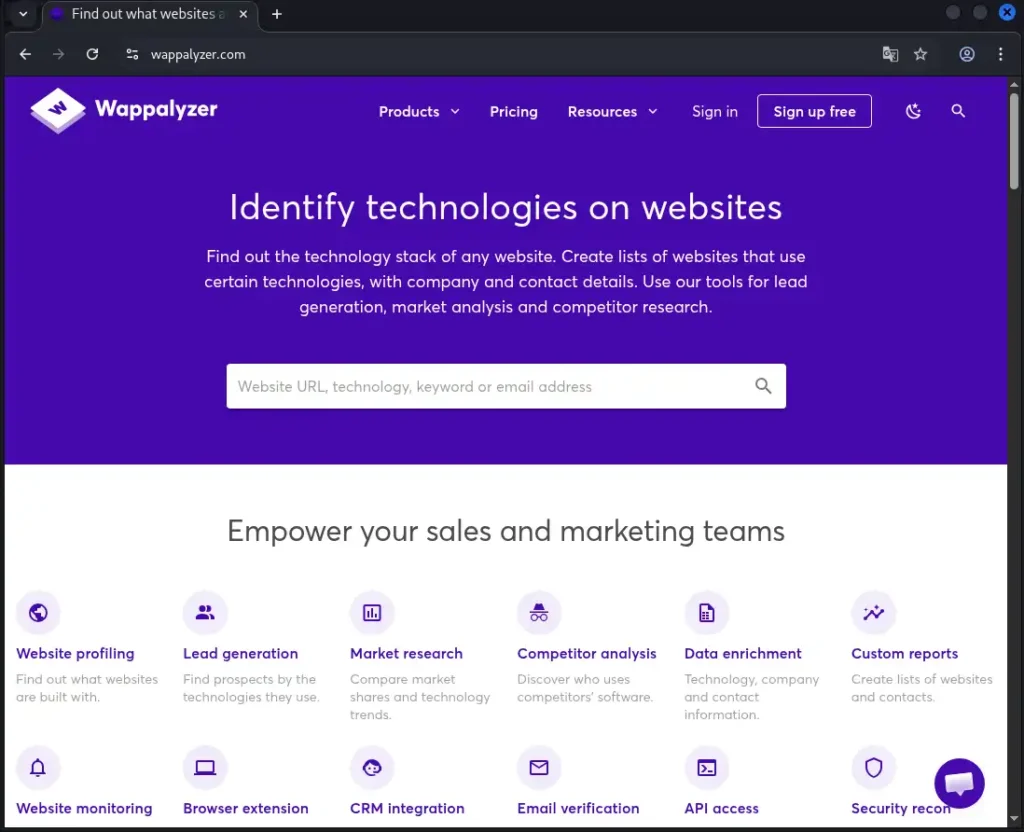Screen dimensions: 1024x832
Task: Expand the Products dropdown menu
Action: [418, 111]
